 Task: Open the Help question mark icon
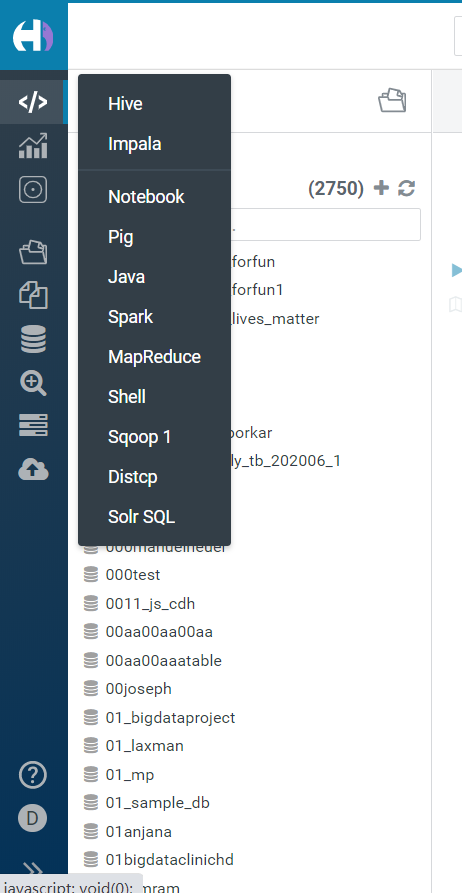point(33,775)
